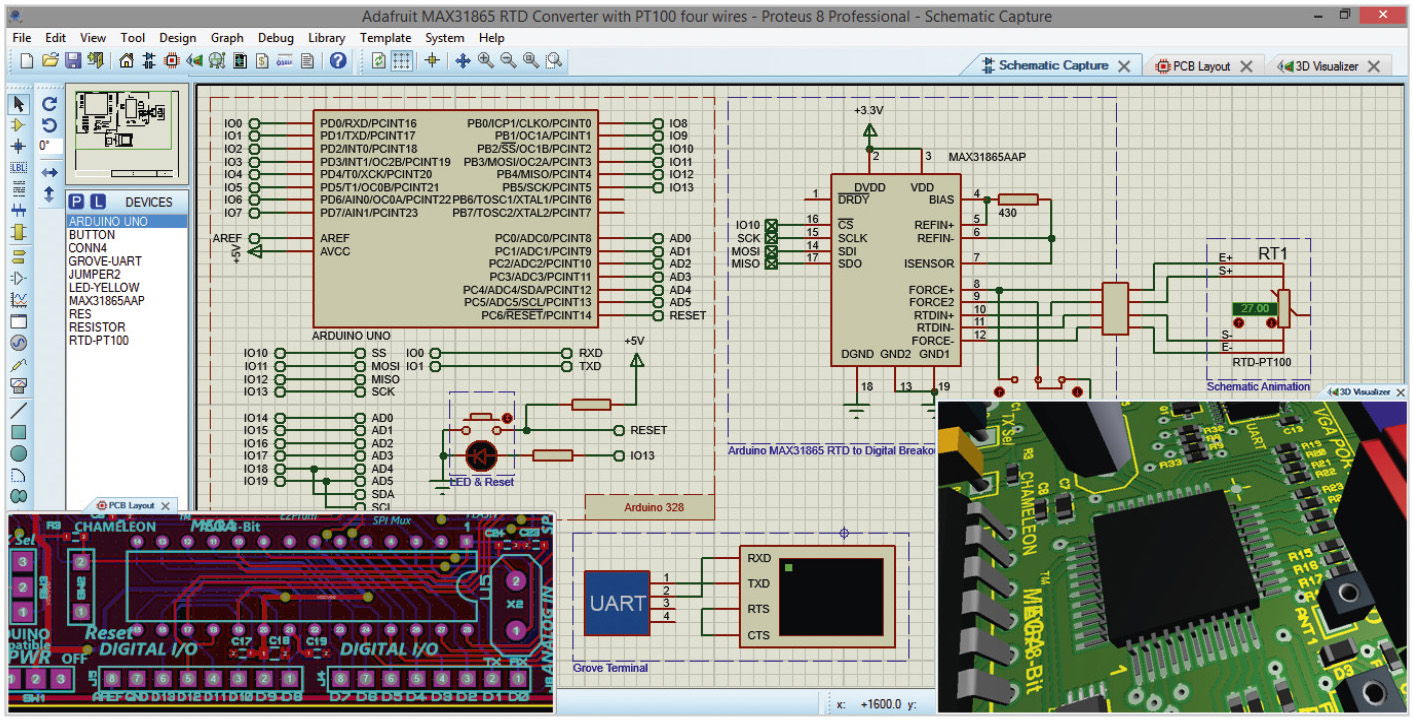Viewport: 1414px width, 721px height.
Task: Create a new project with the New icon
Action: point(27,60)
